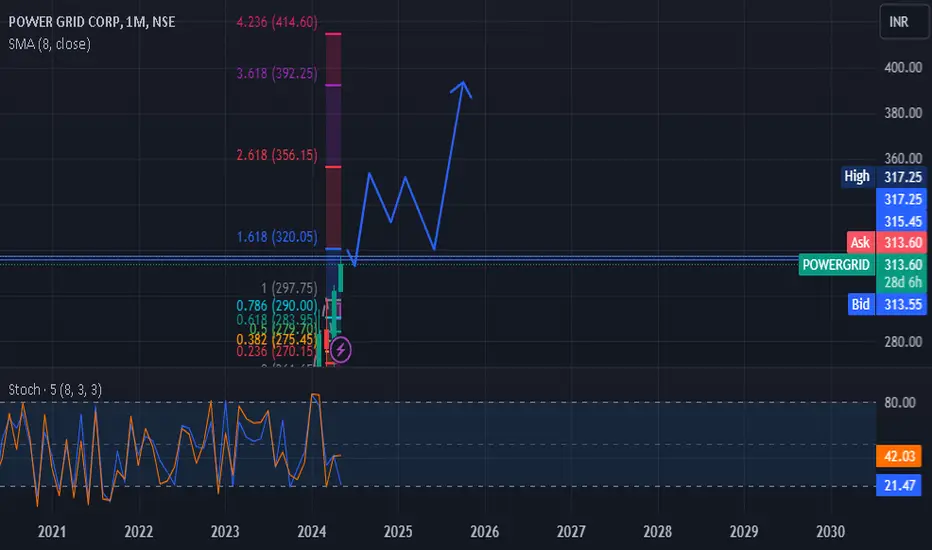
Task: Click the purple lightning bolt event icon
Action: (x=341, y=350)
